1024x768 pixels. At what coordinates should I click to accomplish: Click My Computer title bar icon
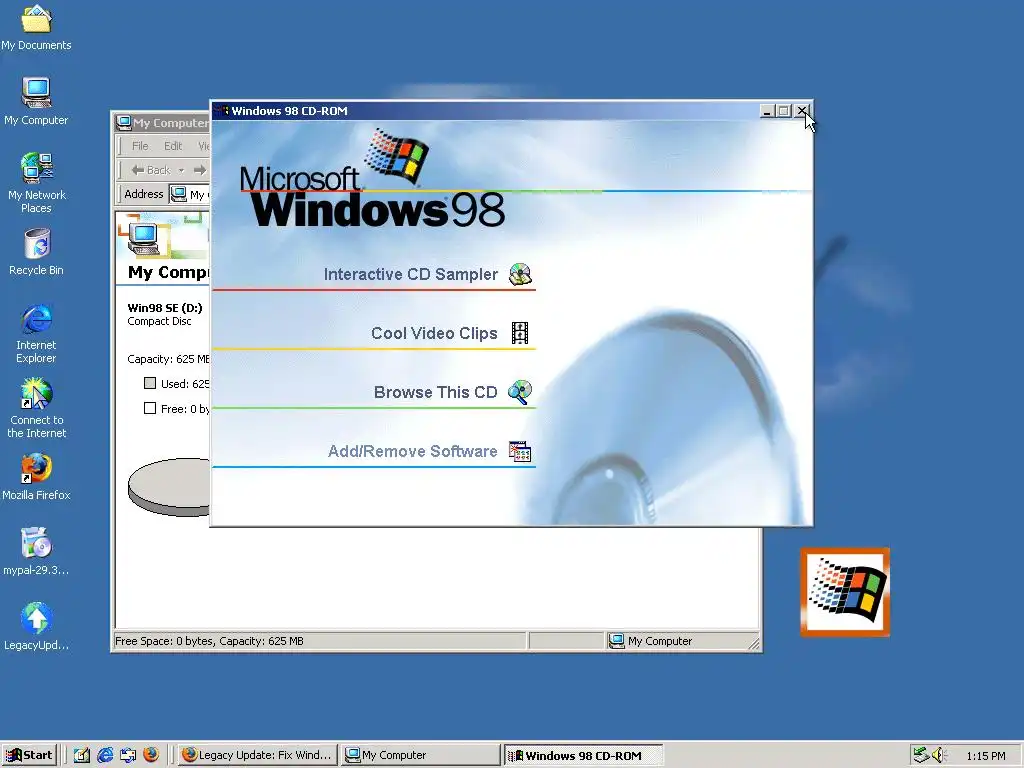tap(124, 122)
